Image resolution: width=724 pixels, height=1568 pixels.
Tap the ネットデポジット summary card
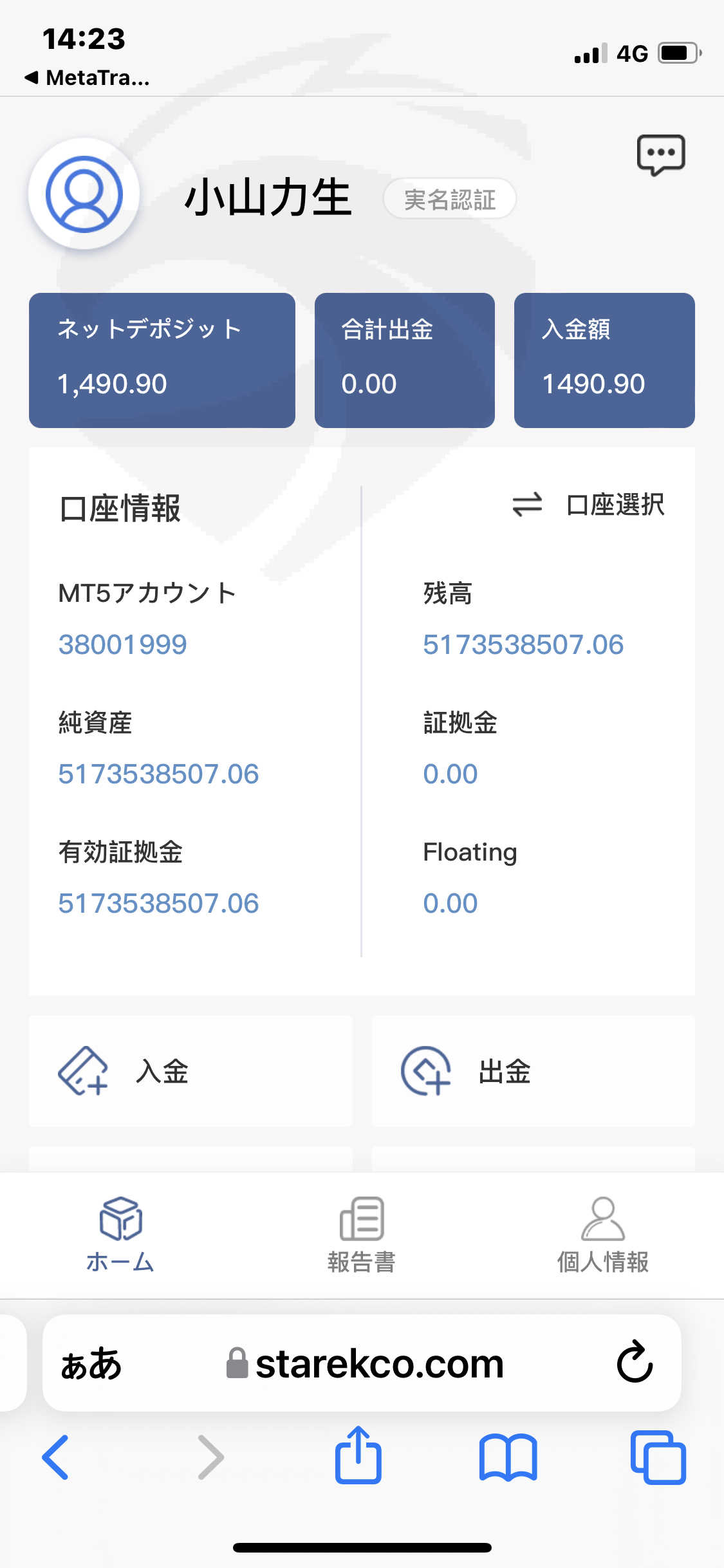click(x=162, y=360)
